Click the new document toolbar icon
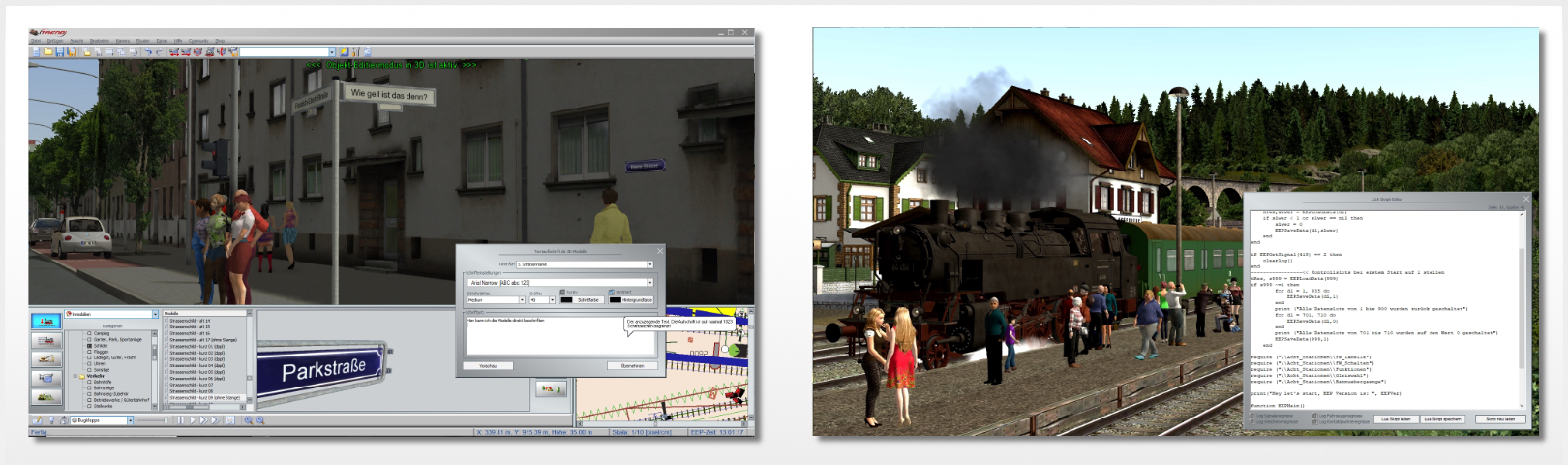This screenshot has width=1568, height=465. coord(36,52)
